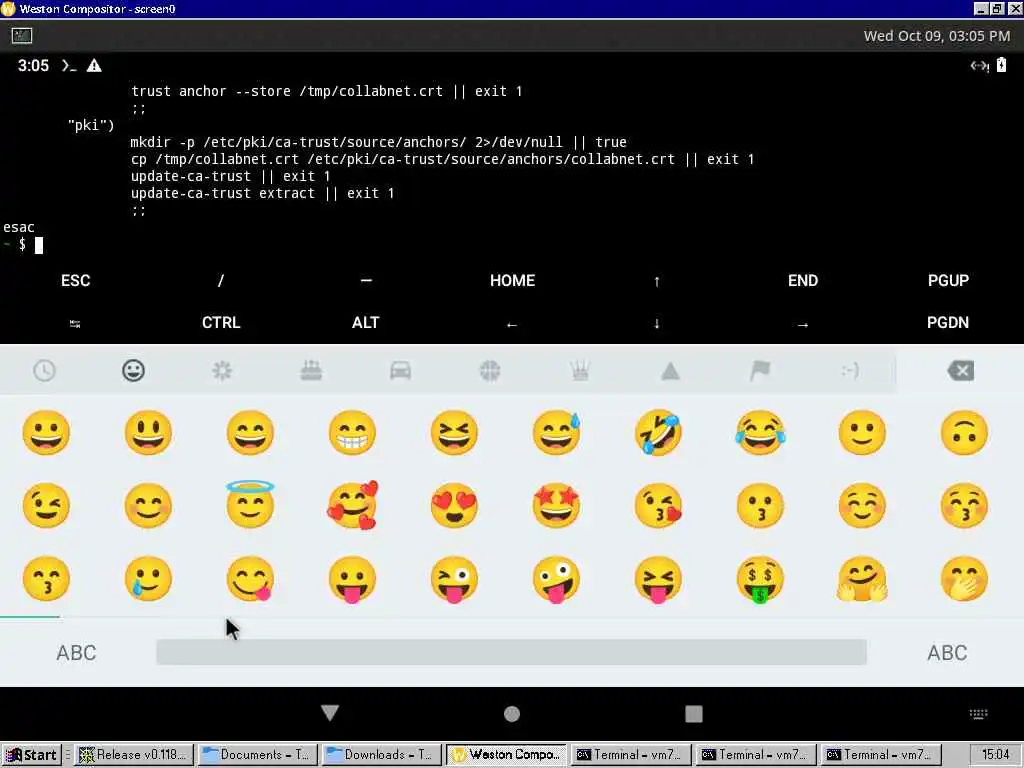1024x768 pixels.
Task: Tap the dash extra key
Action: point(366,281)
